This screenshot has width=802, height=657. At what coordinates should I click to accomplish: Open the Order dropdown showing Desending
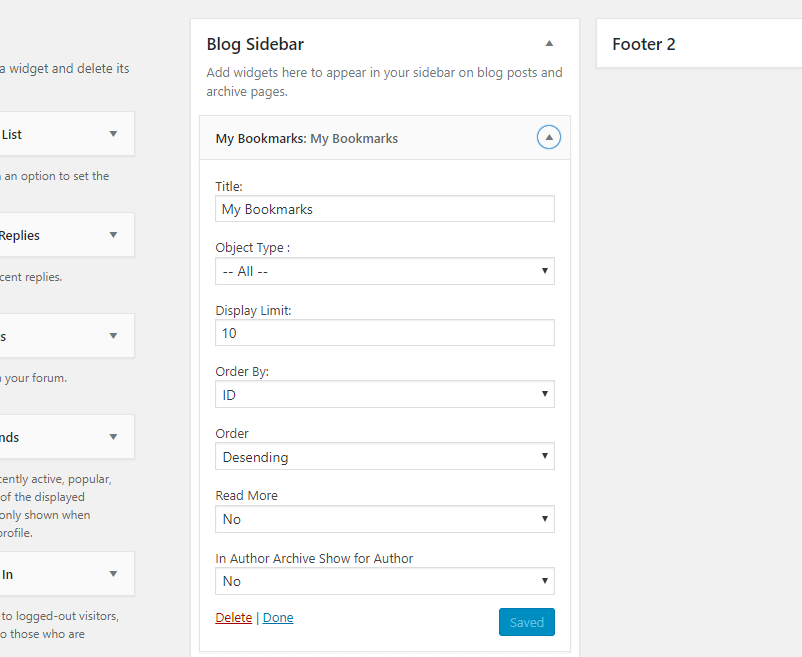tap(384, 457)
